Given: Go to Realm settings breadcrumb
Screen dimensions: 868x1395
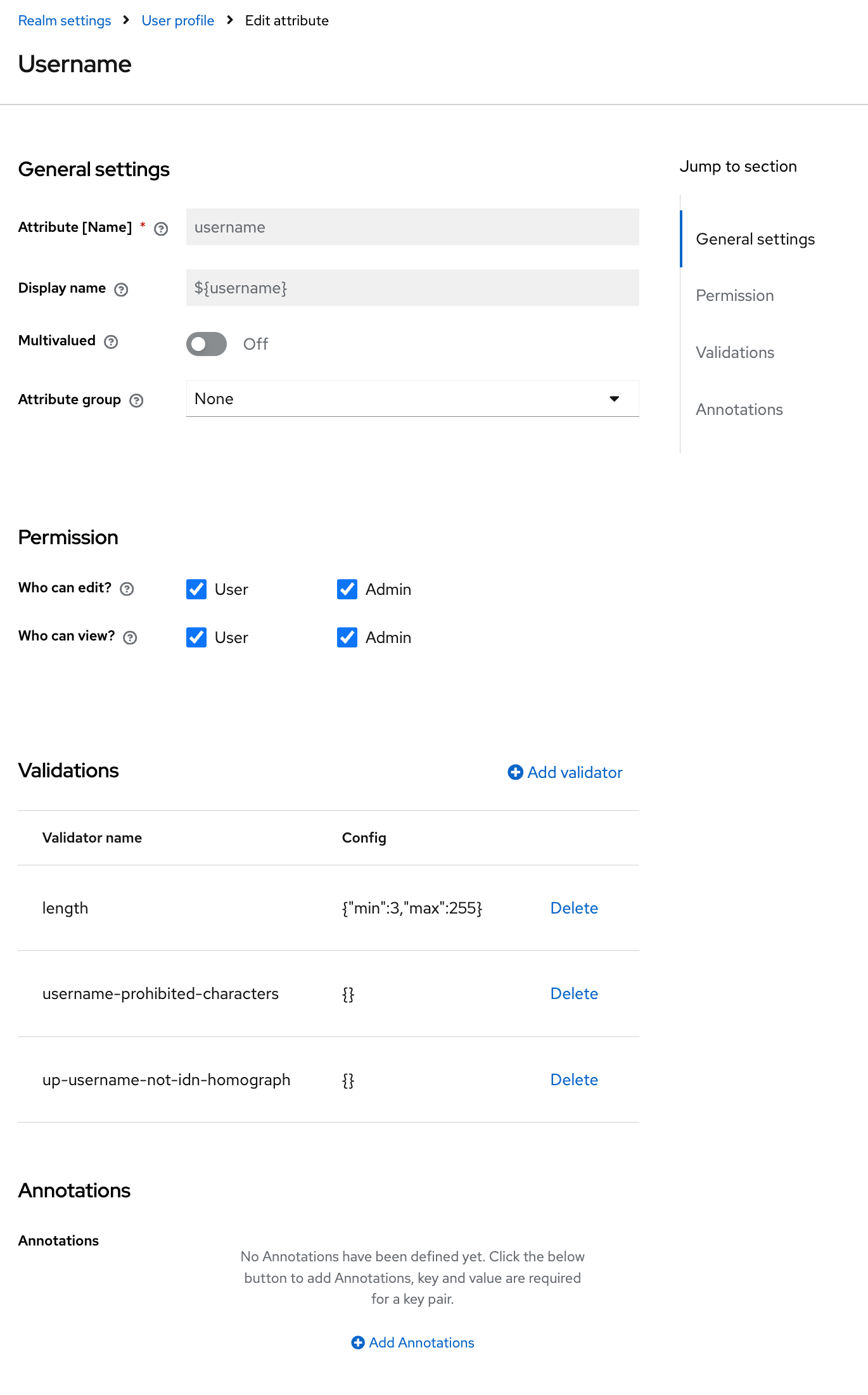Looking at the screenshot, I should (65, 20).
